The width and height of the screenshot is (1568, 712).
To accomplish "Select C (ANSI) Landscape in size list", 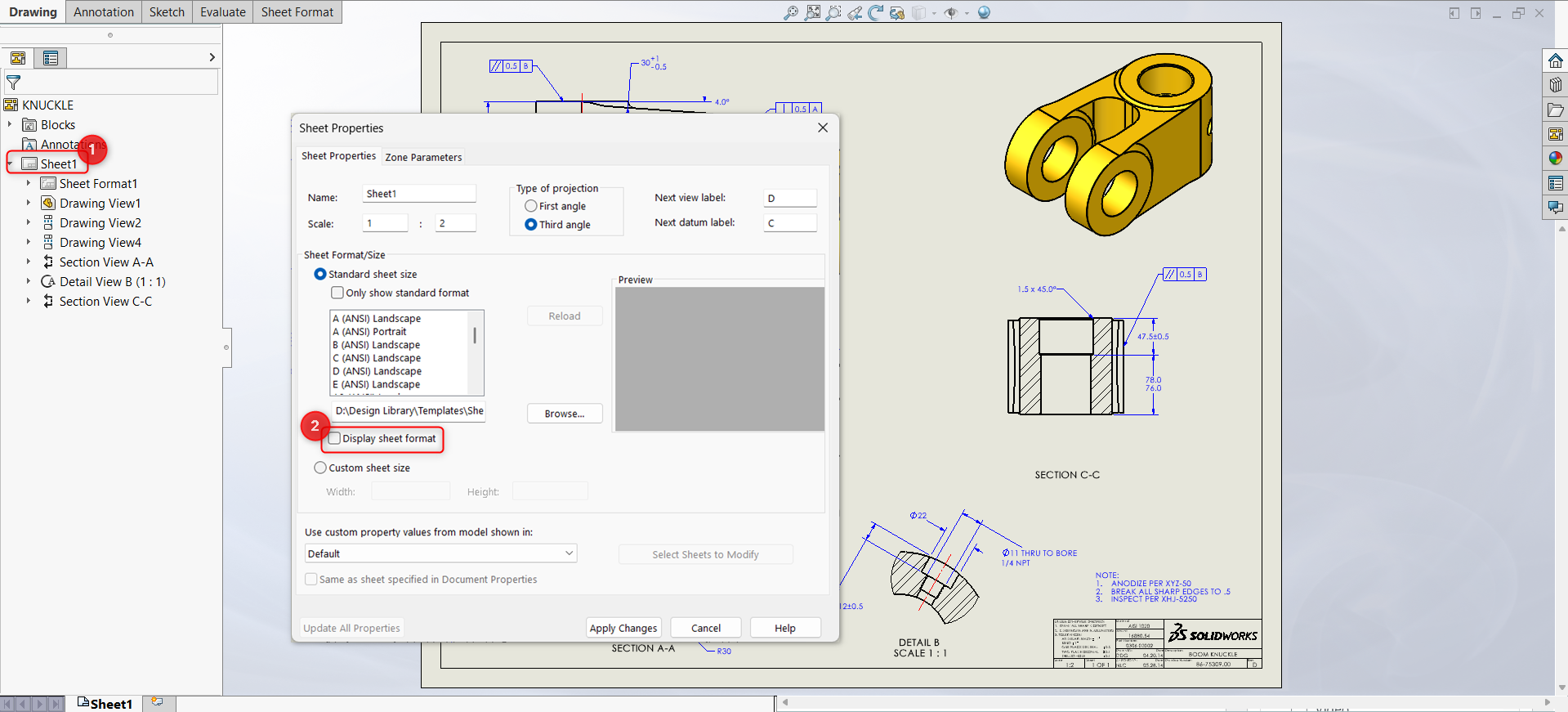I will pos(377,358).
